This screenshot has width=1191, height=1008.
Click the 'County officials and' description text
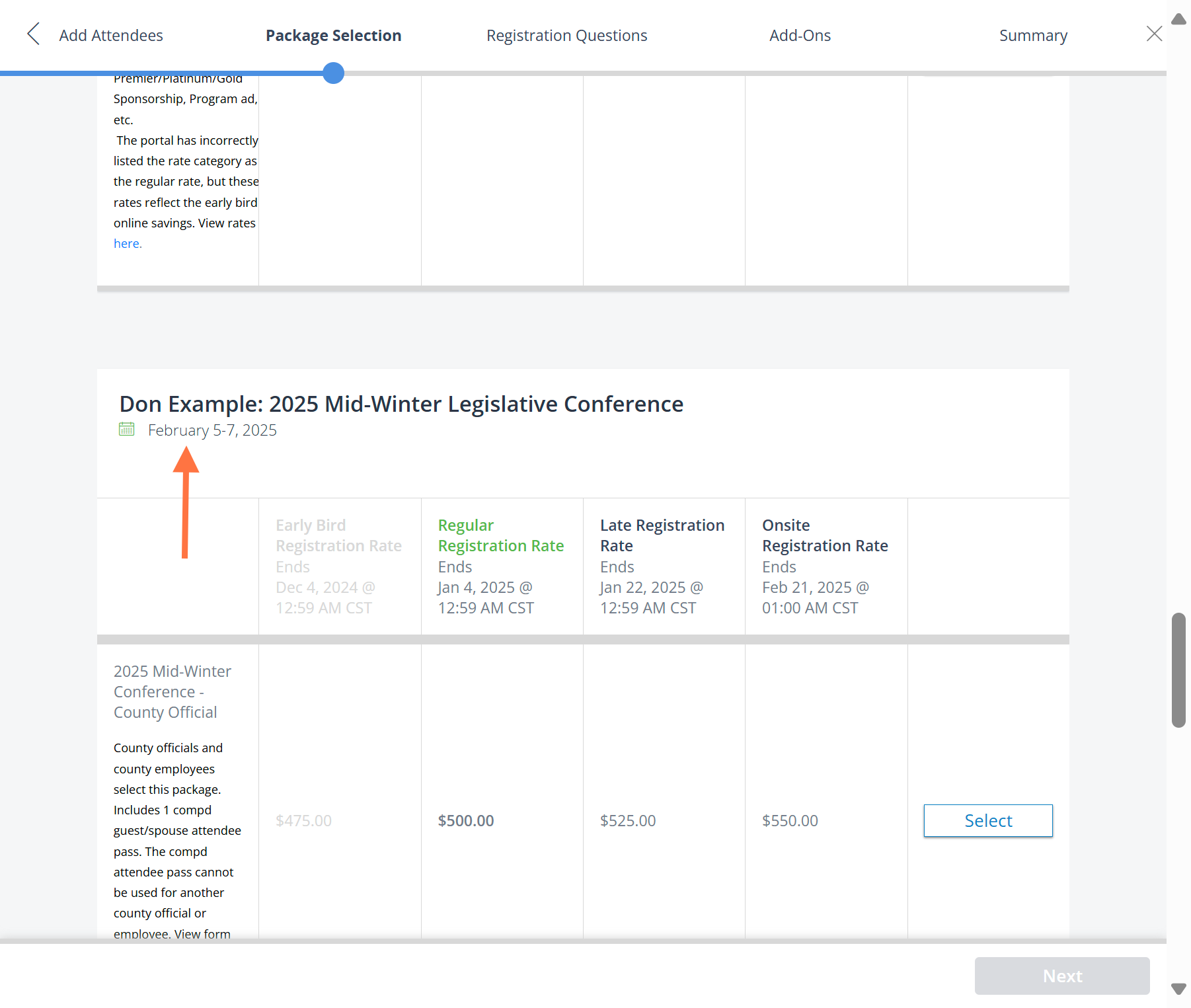point(168,748)
